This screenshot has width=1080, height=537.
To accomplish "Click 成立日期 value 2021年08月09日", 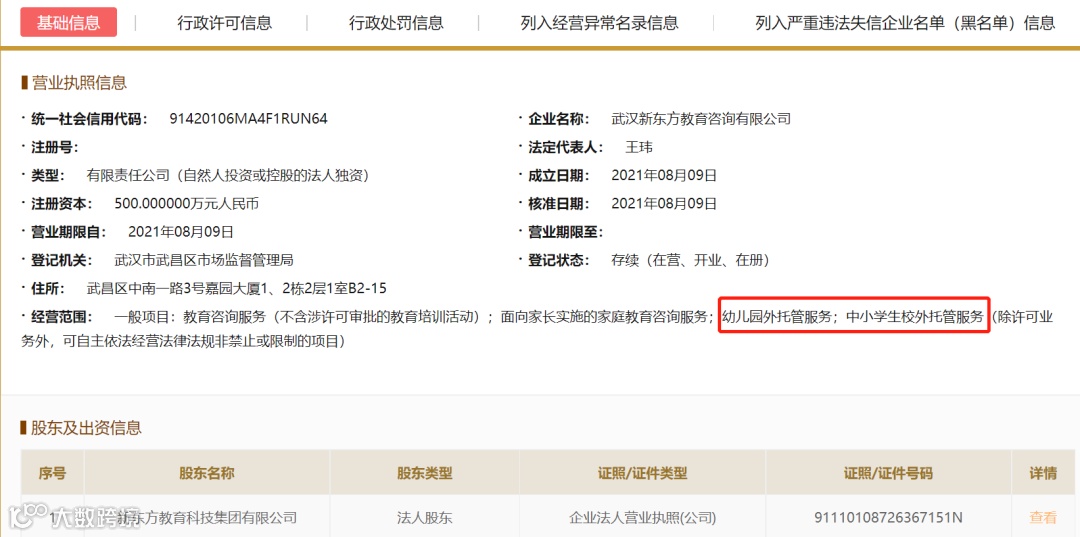I will coord(664,176).
